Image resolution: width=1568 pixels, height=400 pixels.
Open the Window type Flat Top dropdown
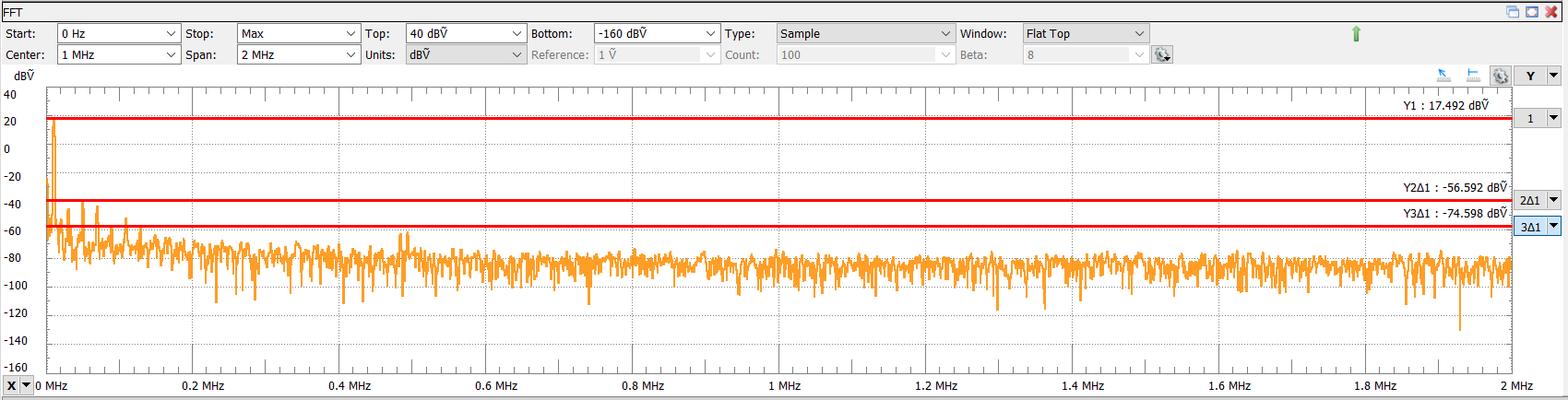[1139, 34]
